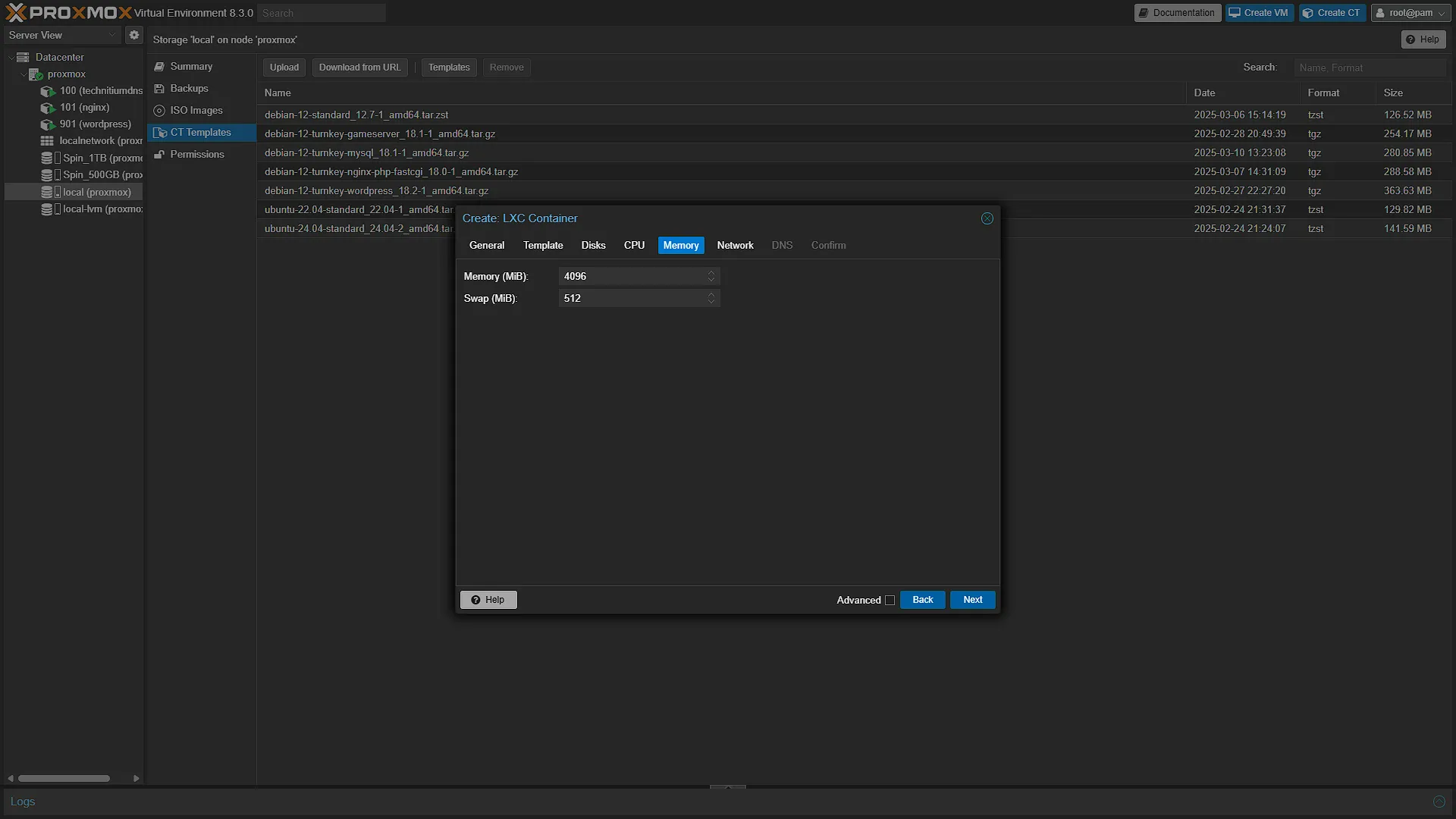Click Download from URL
The height and width of the screenshot is (819, 1456).
click(x=360, y=67)
